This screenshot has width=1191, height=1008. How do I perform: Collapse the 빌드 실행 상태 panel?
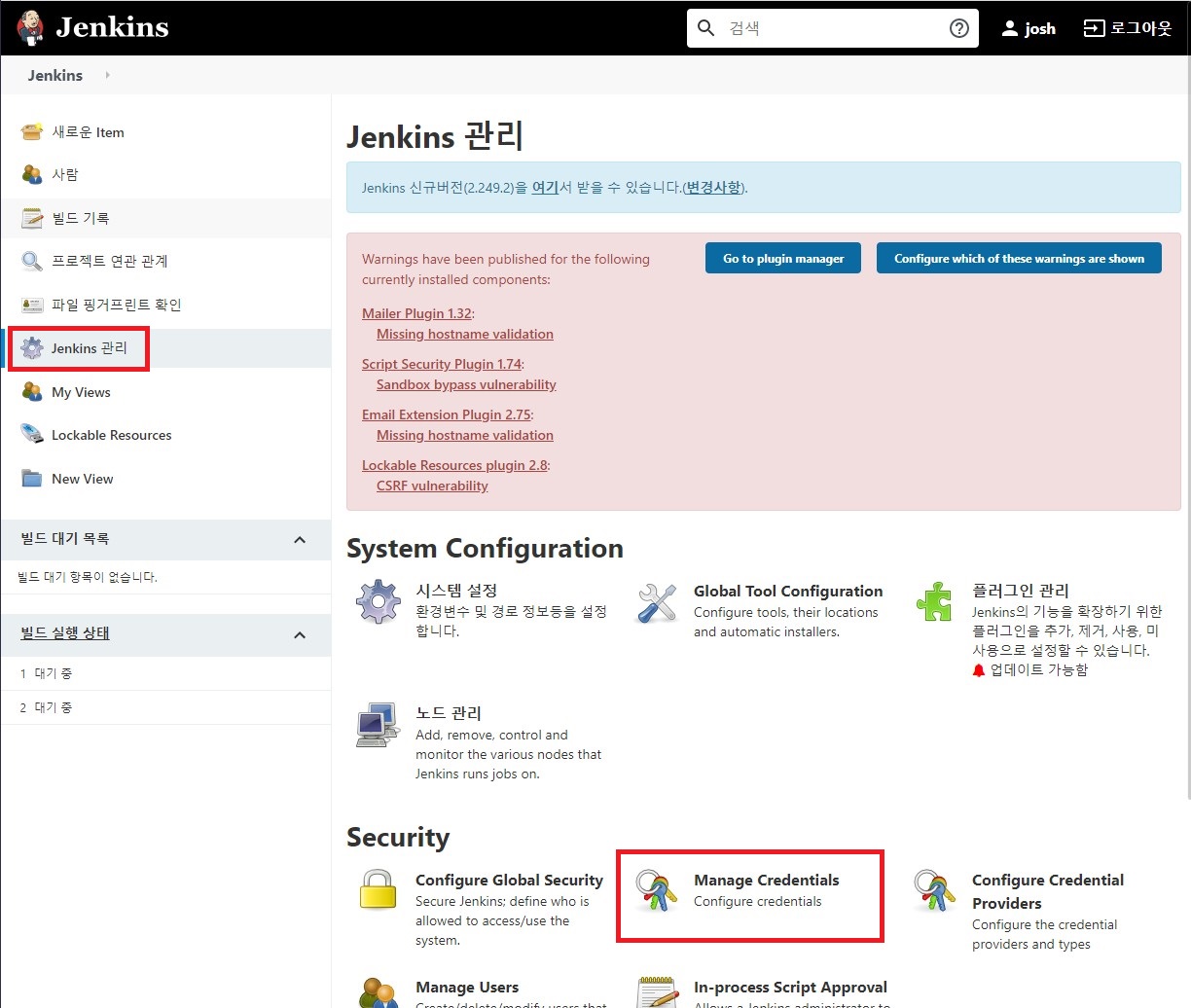300,635
